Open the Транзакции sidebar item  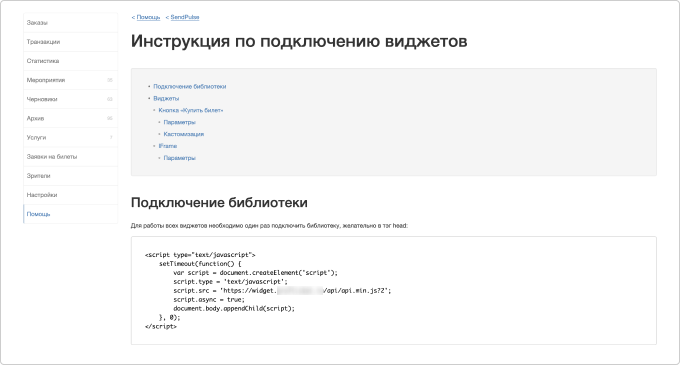[x=70, y=42]
